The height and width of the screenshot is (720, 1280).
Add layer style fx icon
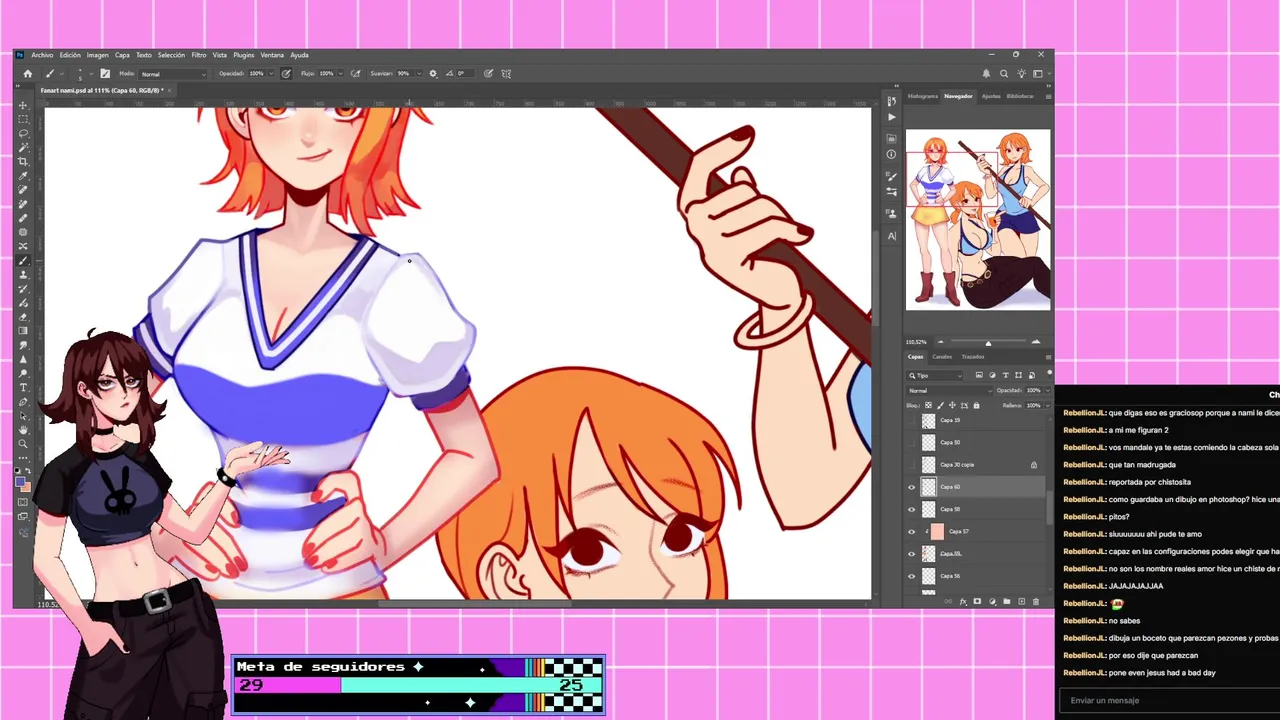click(x=963, y=601)
